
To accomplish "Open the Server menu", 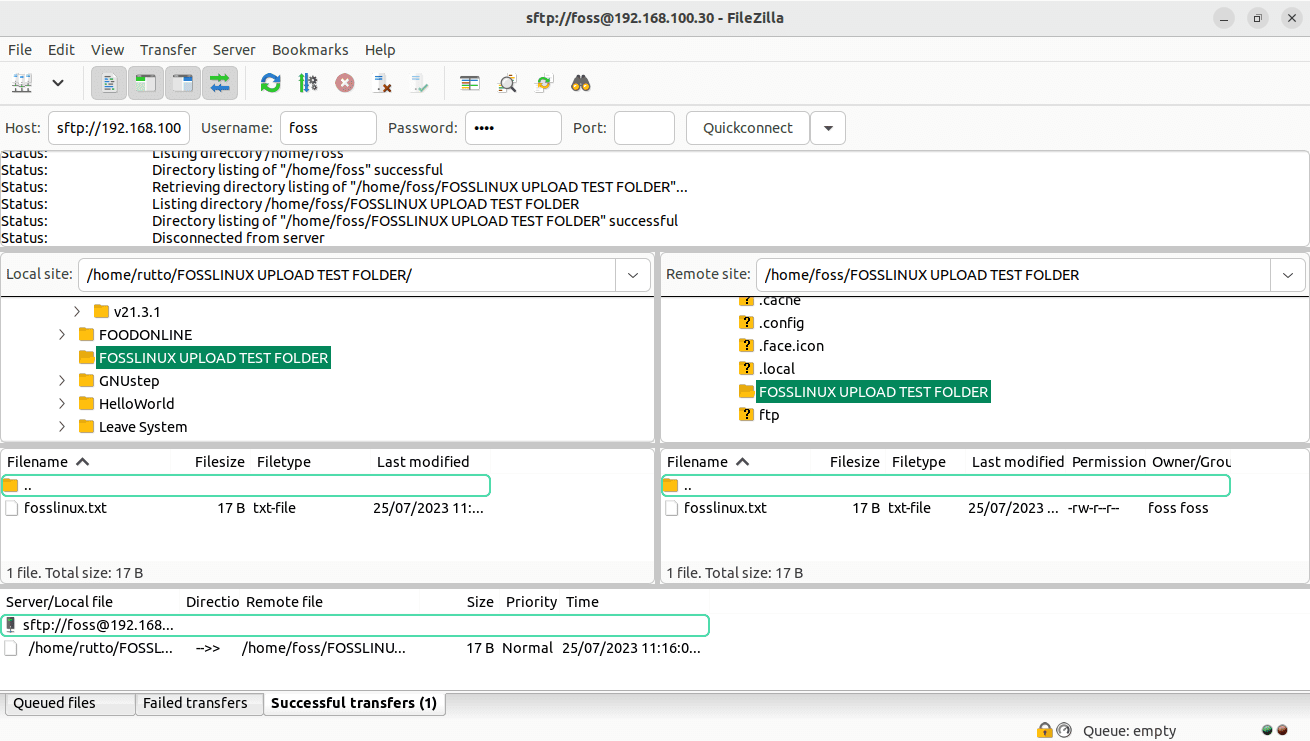I will click(x=234, y=49).
